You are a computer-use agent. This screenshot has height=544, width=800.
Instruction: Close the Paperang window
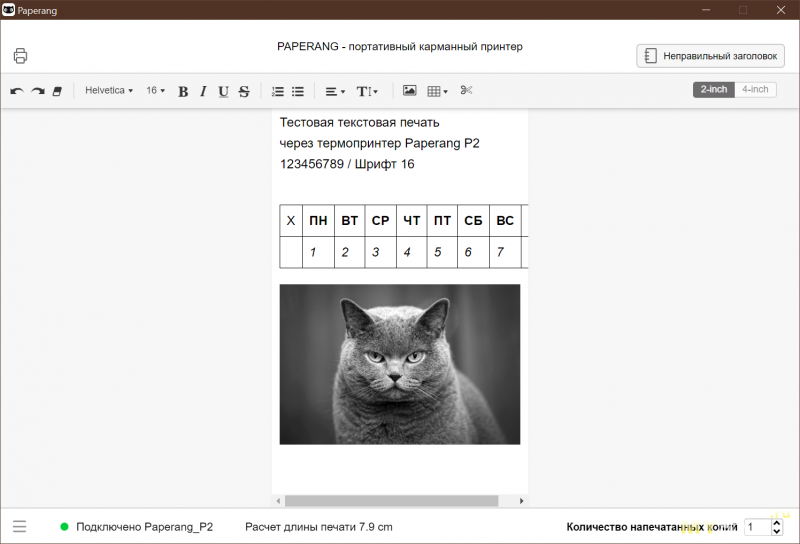[781, 10]
